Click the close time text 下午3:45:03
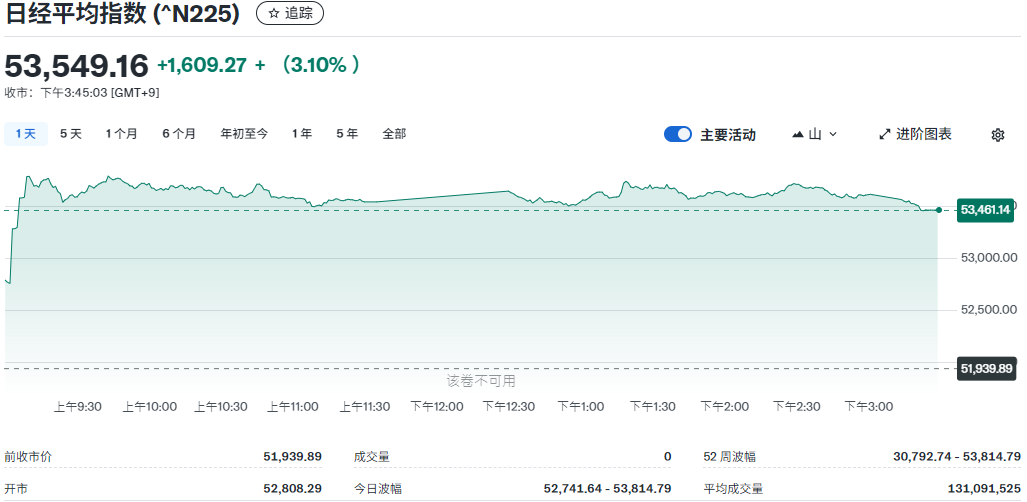Viewport: 1027px width, 502px height. coord(75,92)
